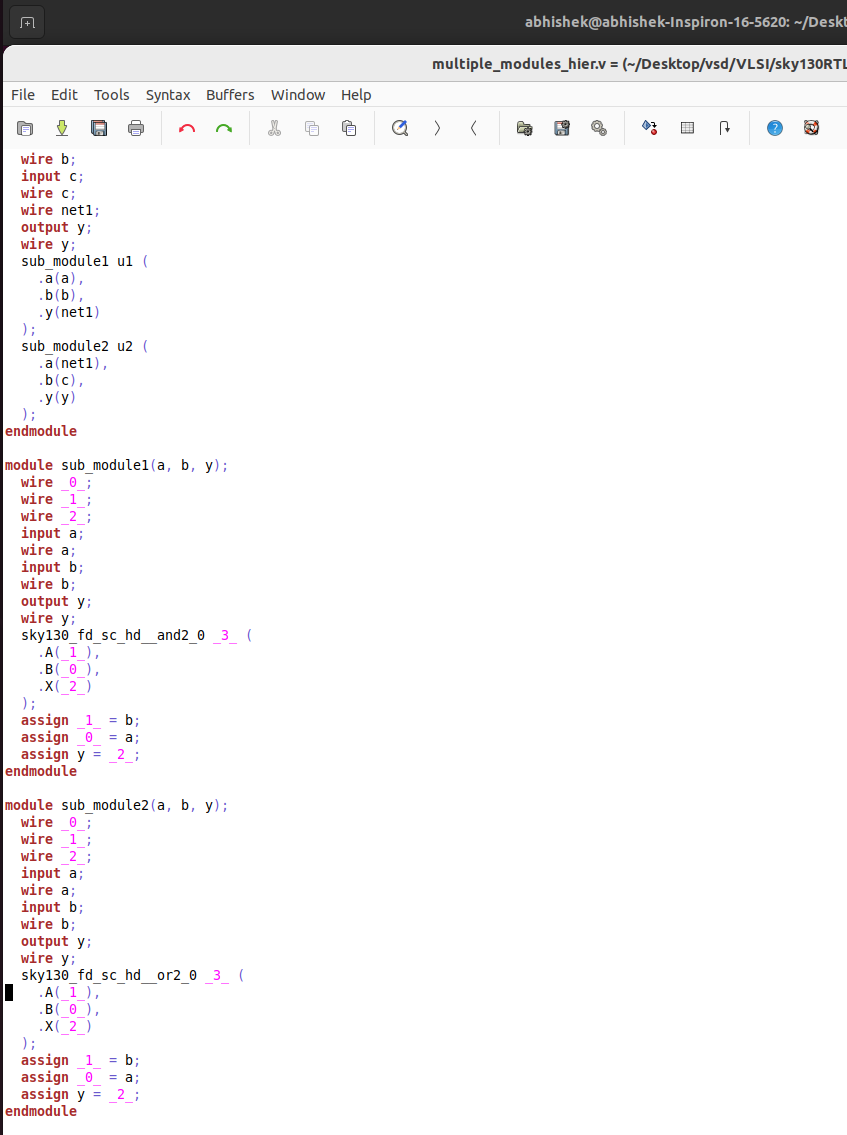Image resolution: width=847 pixels, height=1135 pixels.
Task: Save all open buffers
Action: [99, 128]
